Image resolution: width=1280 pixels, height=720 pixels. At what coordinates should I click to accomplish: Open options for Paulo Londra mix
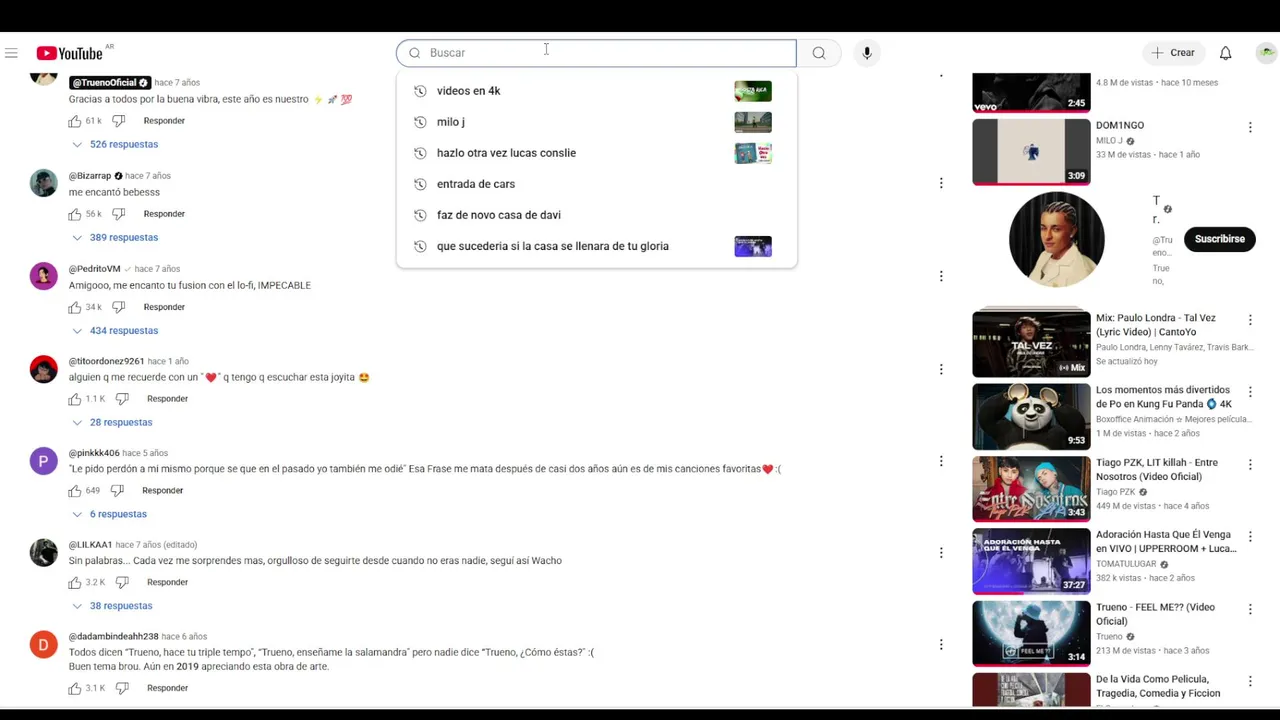coord(1250,320)
